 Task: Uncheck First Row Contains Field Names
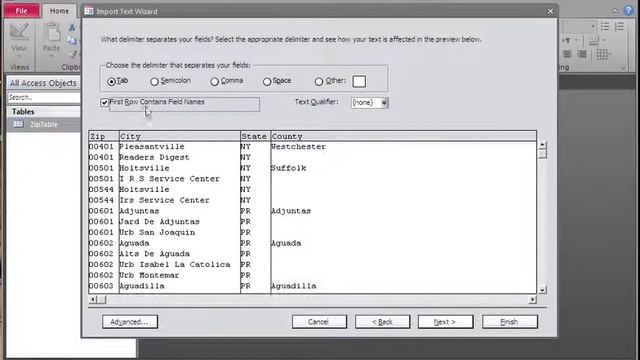pos(104,102)
